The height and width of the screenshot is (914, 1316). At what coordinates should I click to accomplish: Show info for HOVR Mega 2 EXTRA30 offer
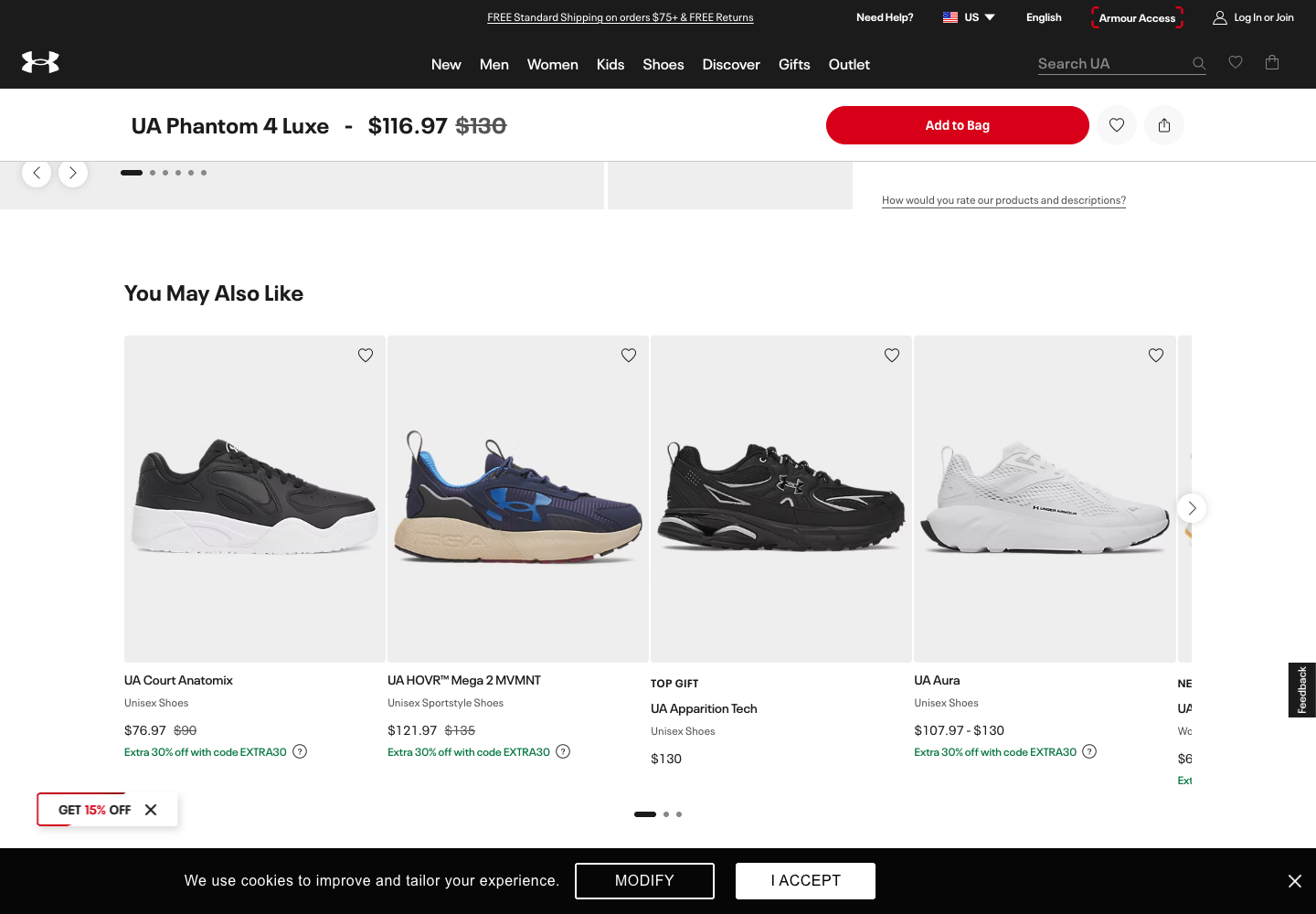(563, 751)
